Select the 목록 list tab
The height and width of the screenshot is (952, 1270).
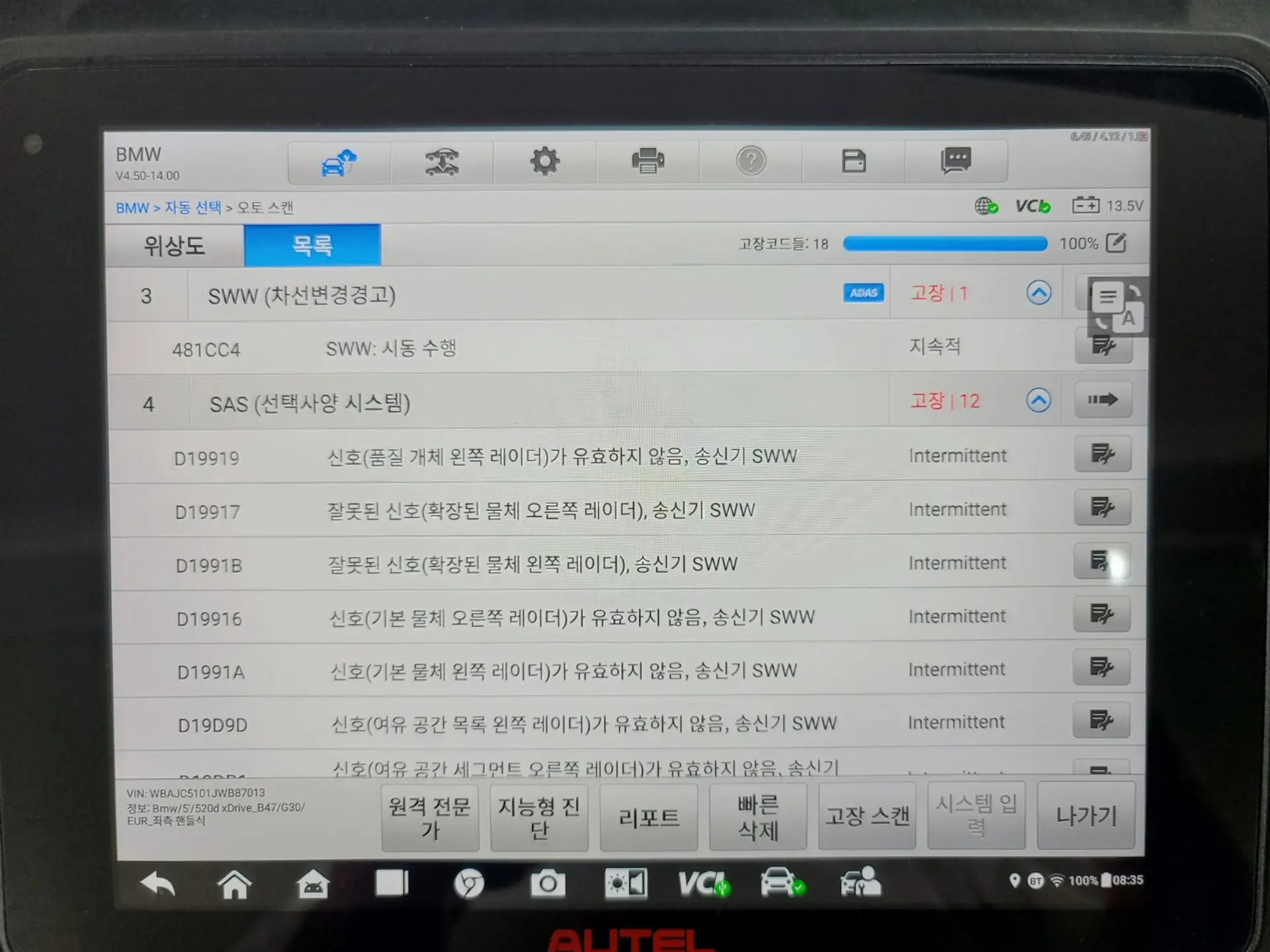pos(312,245)
